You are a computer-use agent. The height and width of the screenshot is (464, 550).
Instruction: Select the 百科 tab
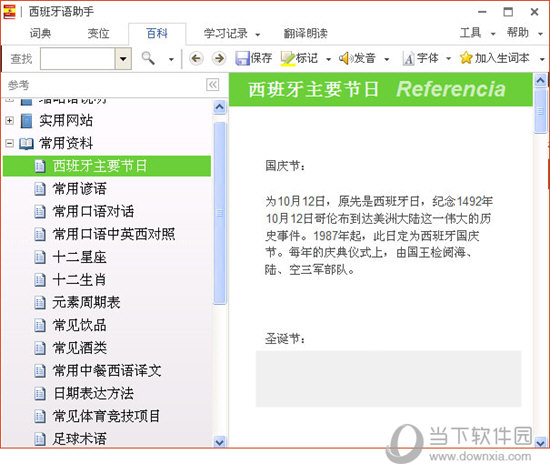tap(157, 34)
